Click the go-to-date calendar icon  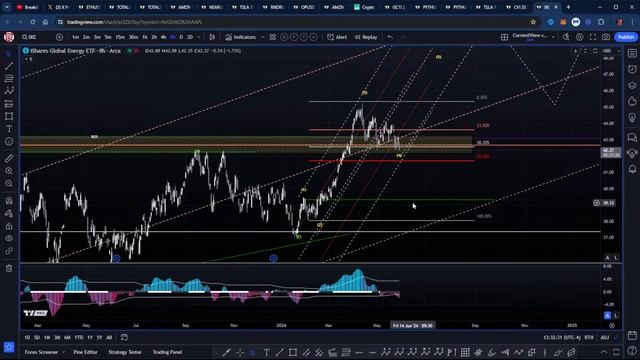[x=124, y=338]
